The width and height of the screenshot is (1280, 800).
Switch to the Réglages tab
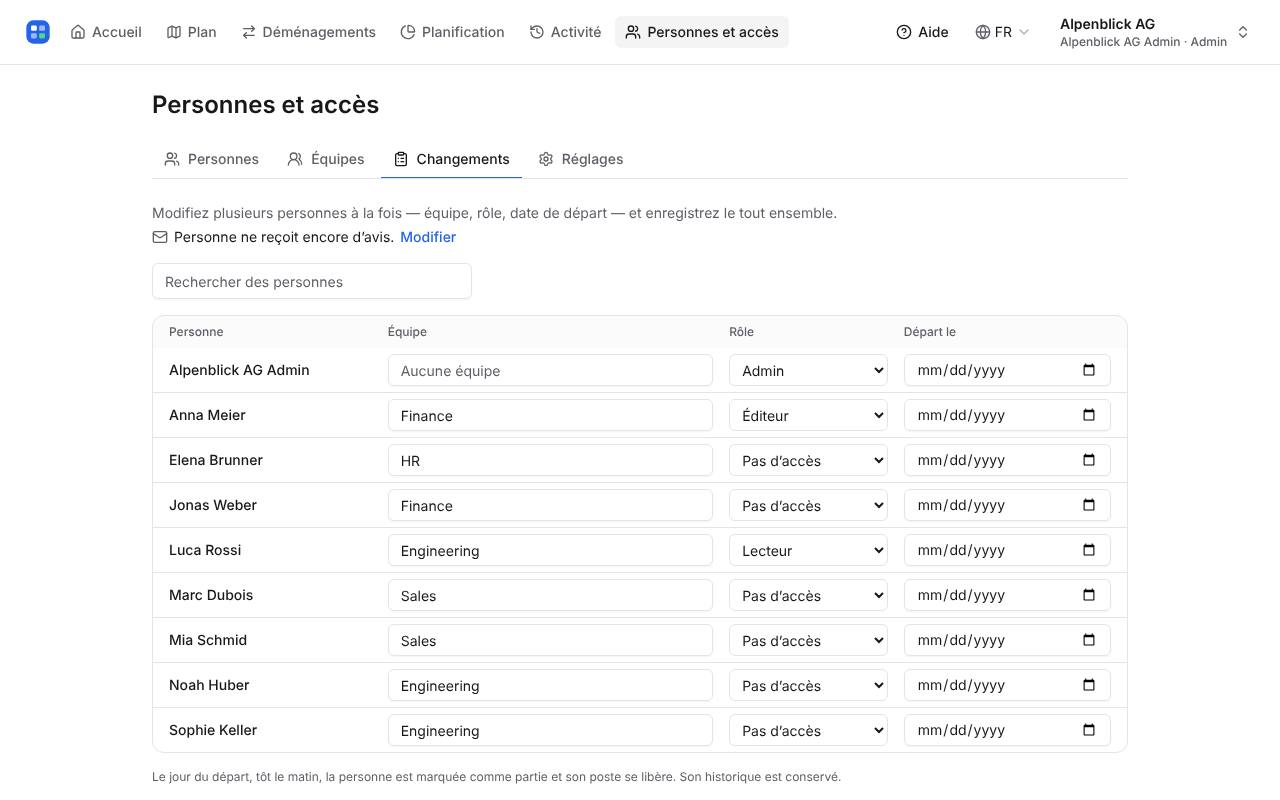tap(581, 159)
